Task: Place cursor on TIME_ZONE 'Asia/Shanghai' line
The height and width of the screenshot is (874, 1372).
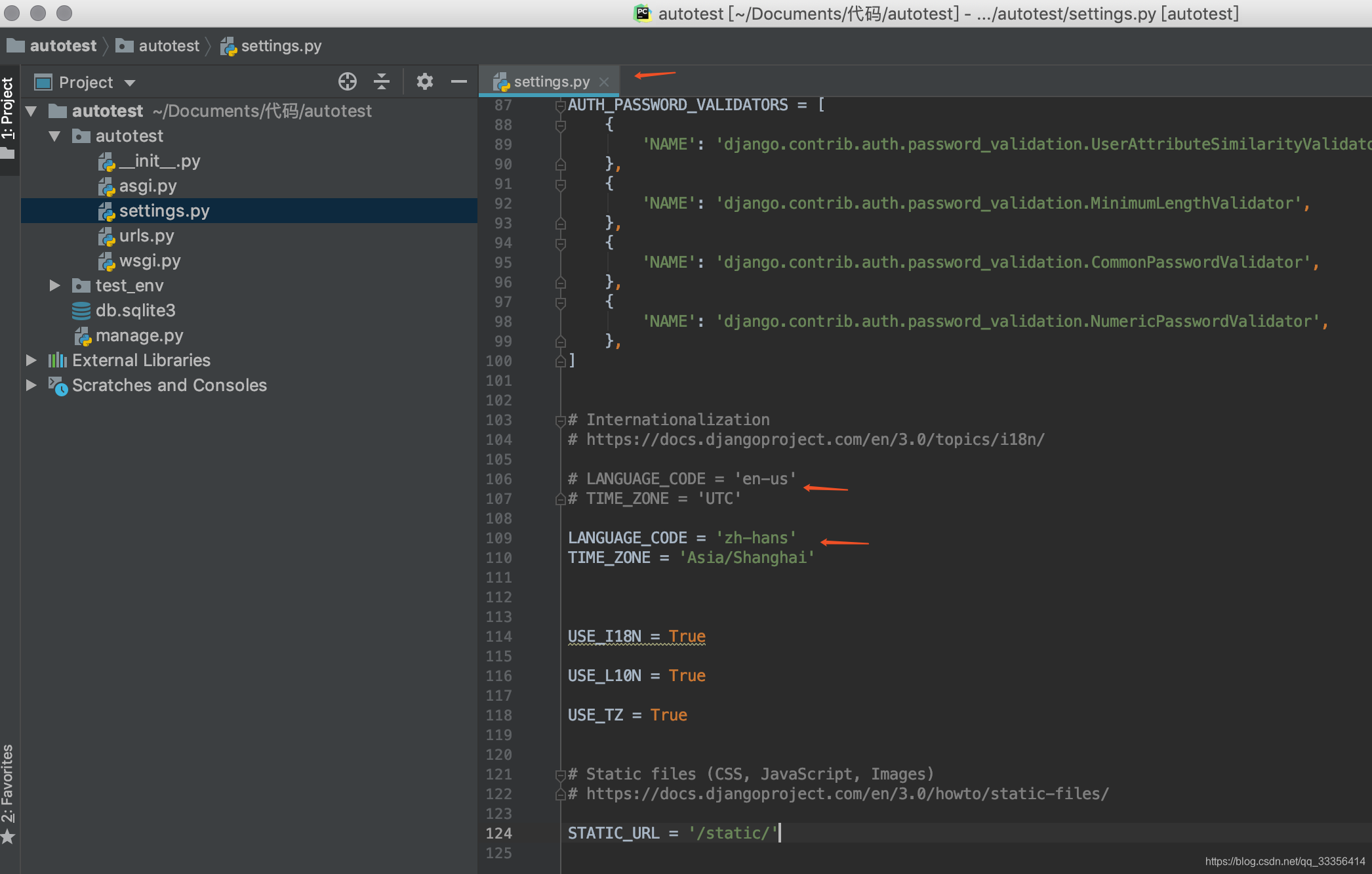Action: click(x=691, y=558)
